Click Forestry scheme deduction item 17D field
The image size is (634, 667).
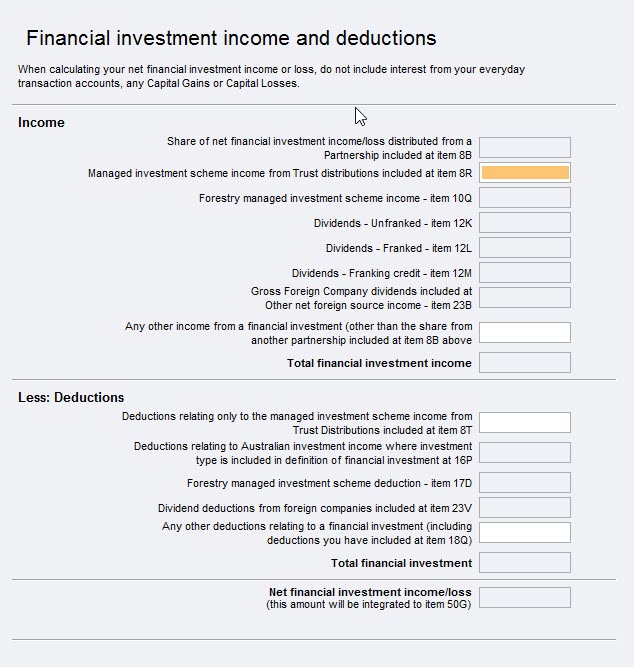pos(524,483)
